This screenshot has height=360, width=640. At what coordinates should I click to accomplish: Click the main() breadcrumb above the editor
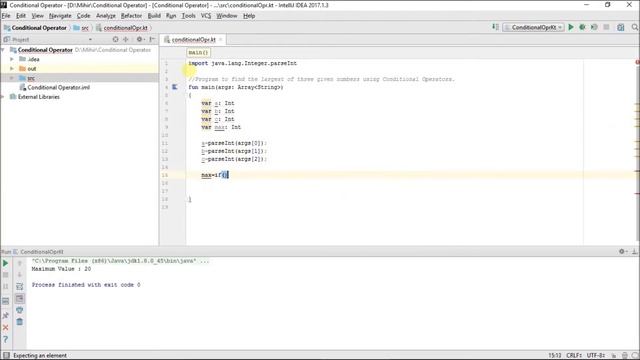198,53
